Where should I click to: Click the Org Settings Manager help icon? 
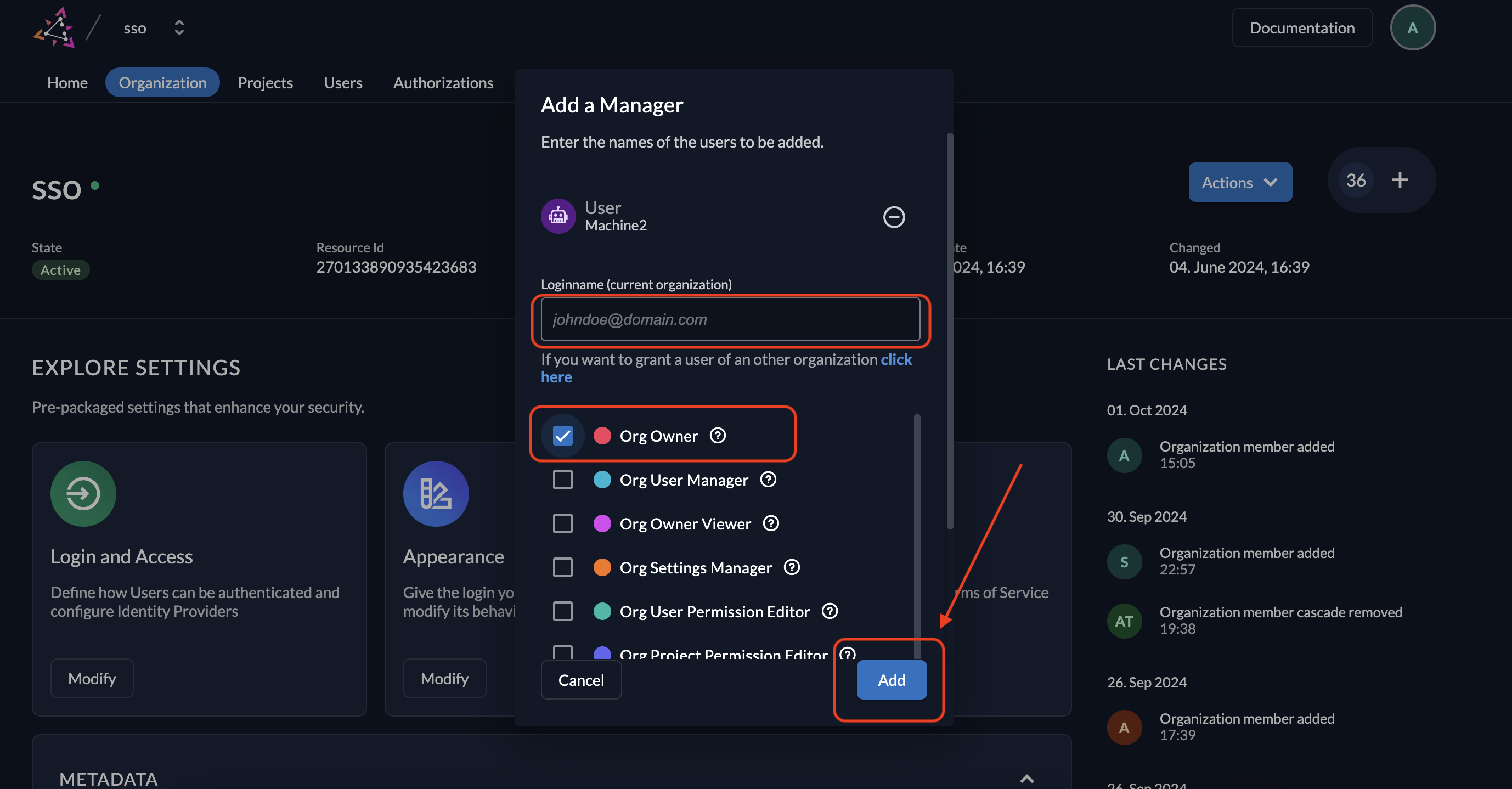[x=791, y=567]
